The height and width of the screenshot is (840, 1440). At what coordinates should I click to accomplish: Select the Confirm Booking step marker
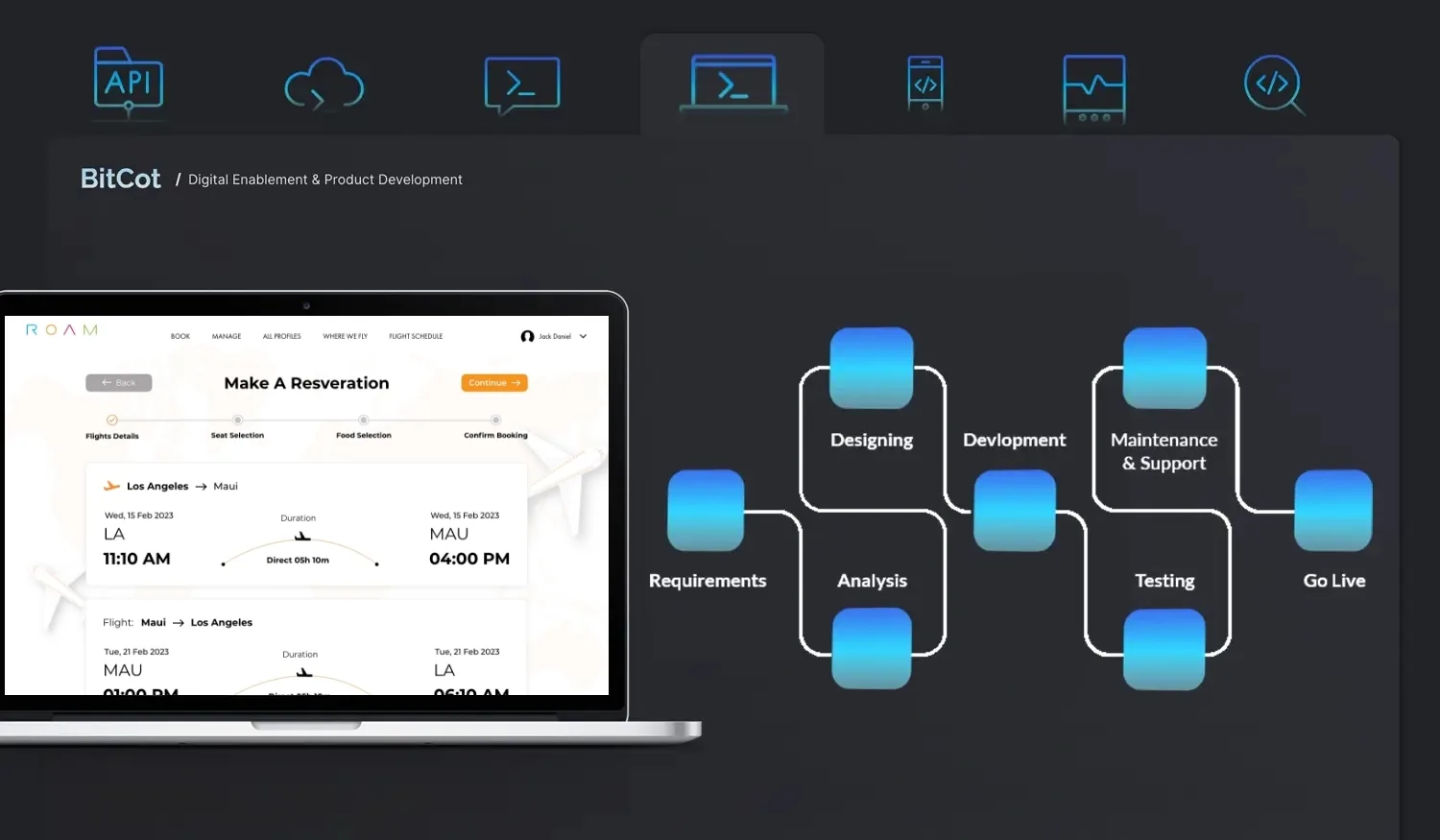[x=495, y=420]
